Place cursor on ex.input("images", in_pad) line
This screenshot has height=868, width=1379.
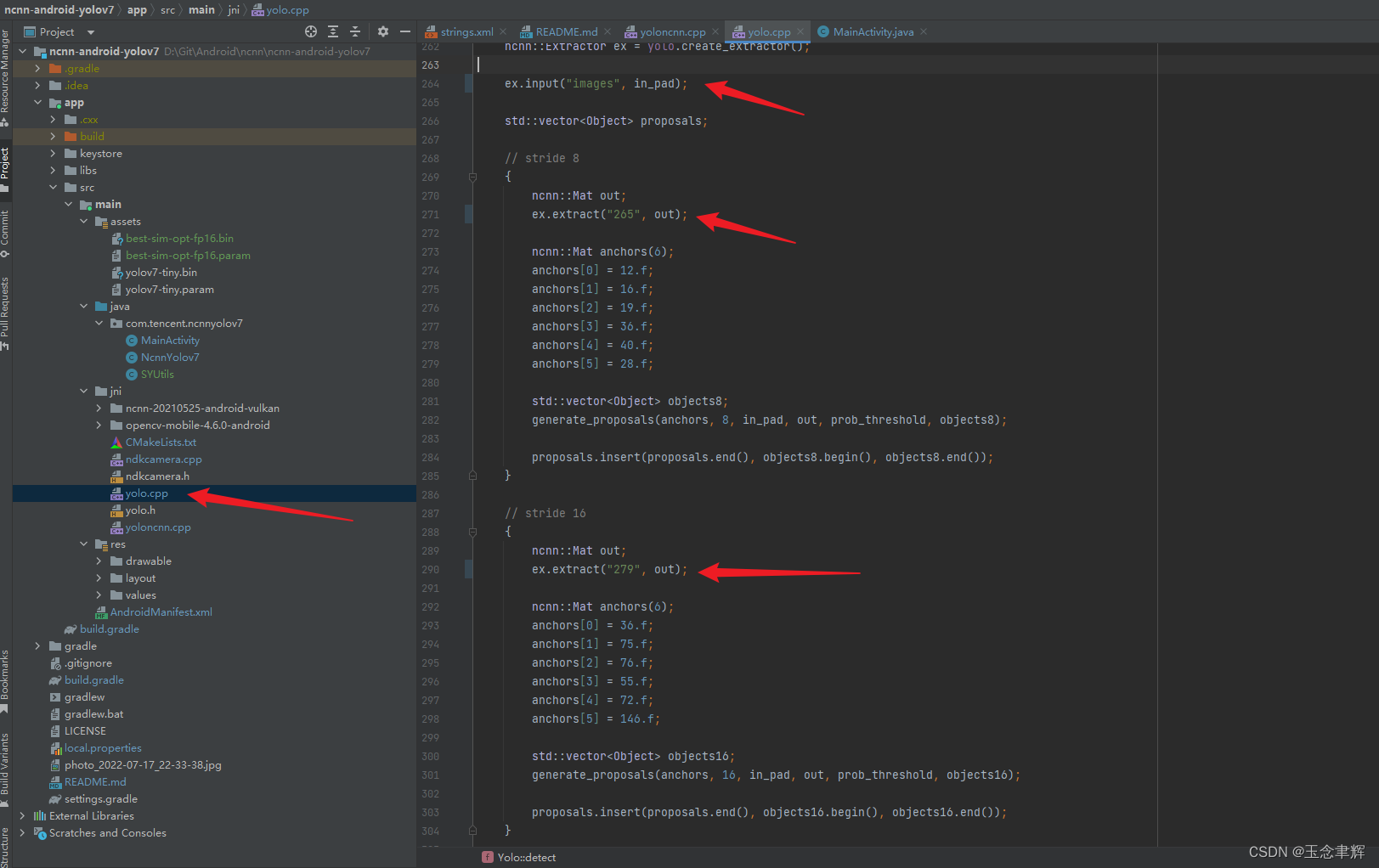pos(596,84)
